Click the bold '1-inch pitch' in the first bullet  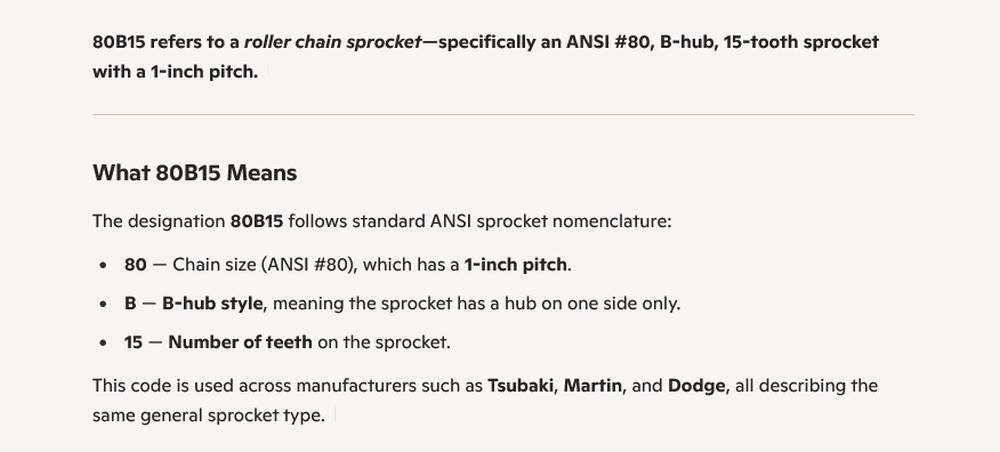point(515,265)
